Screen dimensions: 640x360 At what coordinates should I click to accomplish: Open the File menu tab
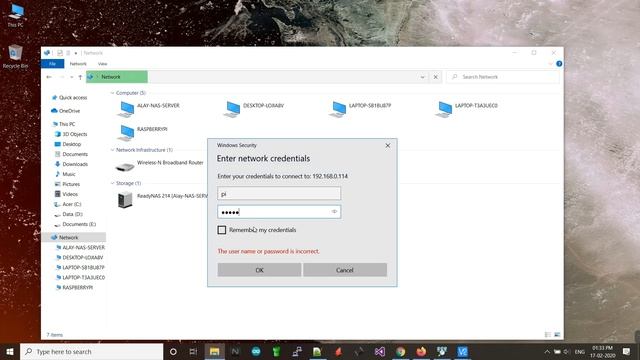(52, 64)
